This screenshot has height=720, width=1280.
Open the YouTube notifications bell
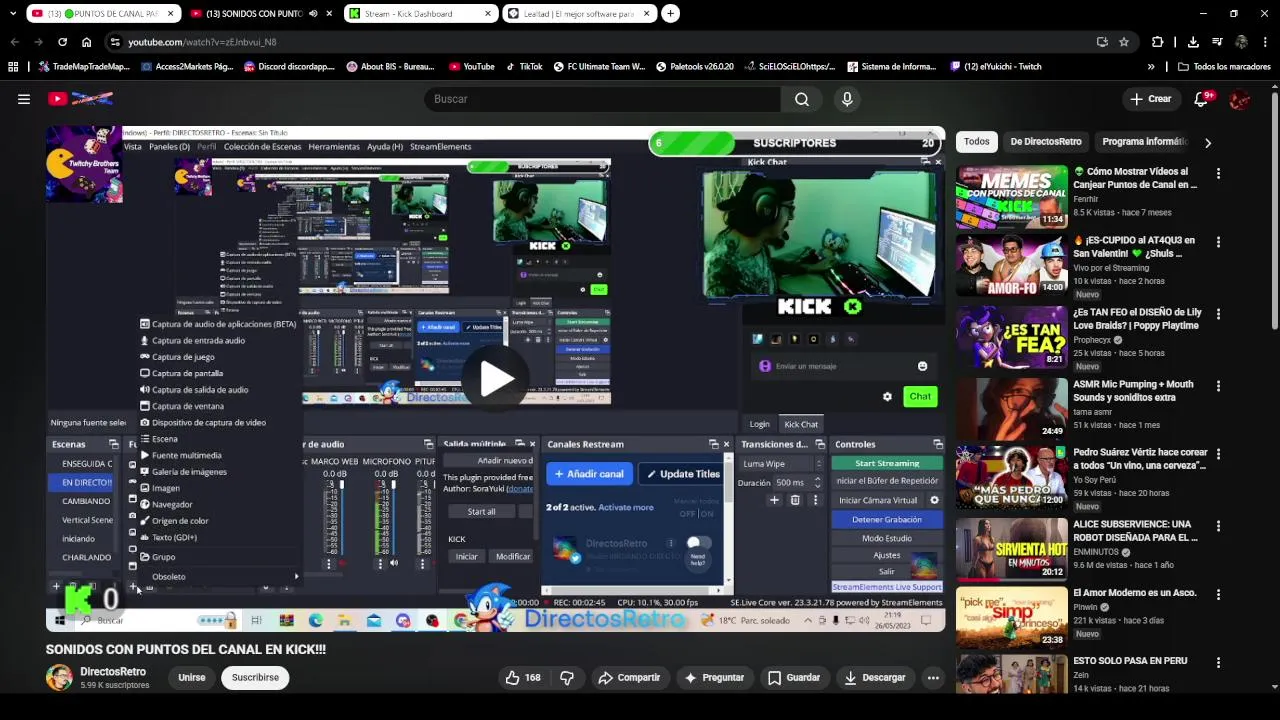[x=1203, y=99]
